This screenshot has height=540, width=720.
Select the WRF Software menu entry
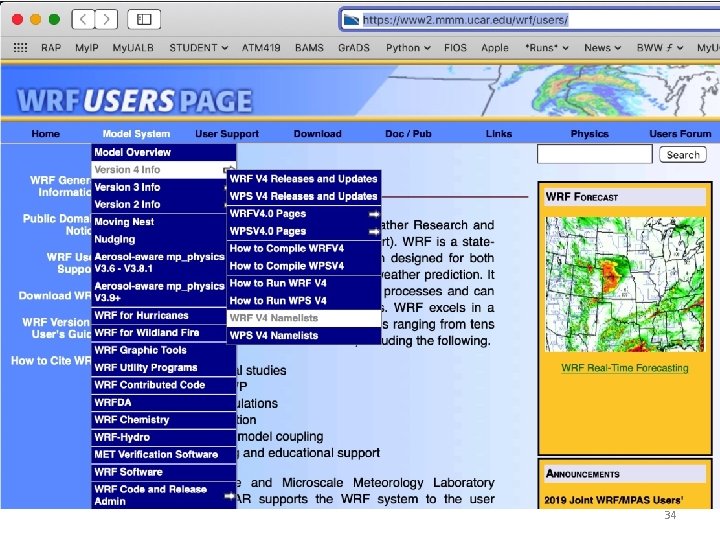click(x=163, y=472)
